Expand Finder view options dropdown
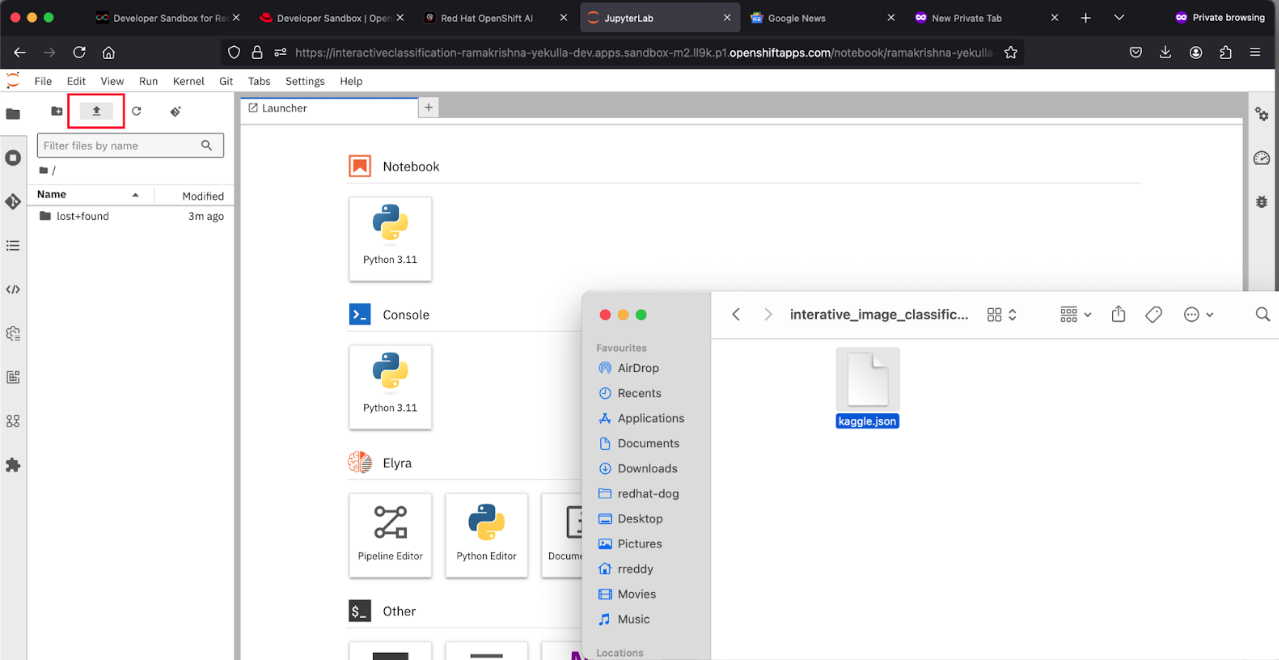This screenshot has height=660, width=1279. (1076, 315)
